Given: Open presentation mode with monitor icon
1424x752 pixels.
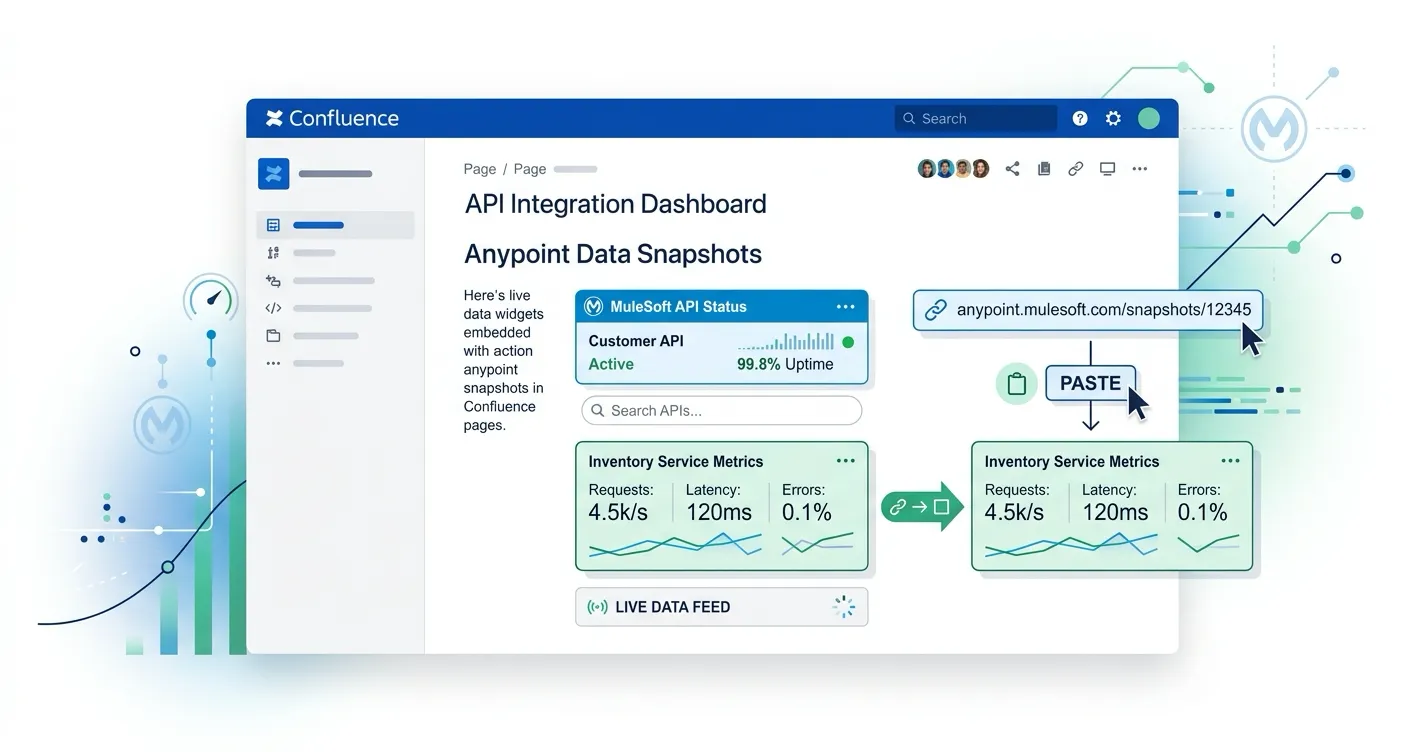Looking at the screenshot, I should pos(1107,168).
